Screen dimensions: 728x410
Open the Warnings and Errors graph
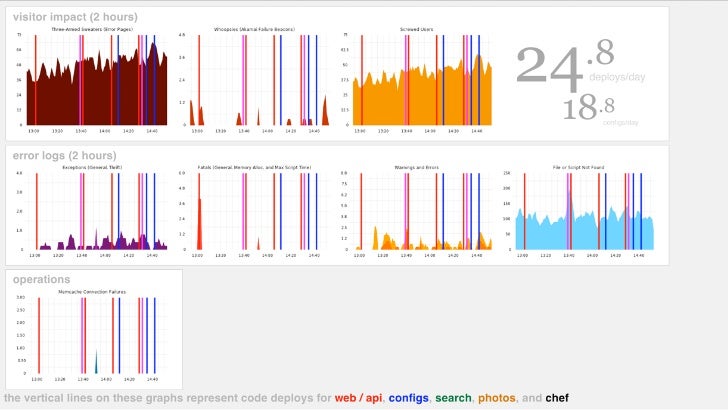[x=416, y=211]
